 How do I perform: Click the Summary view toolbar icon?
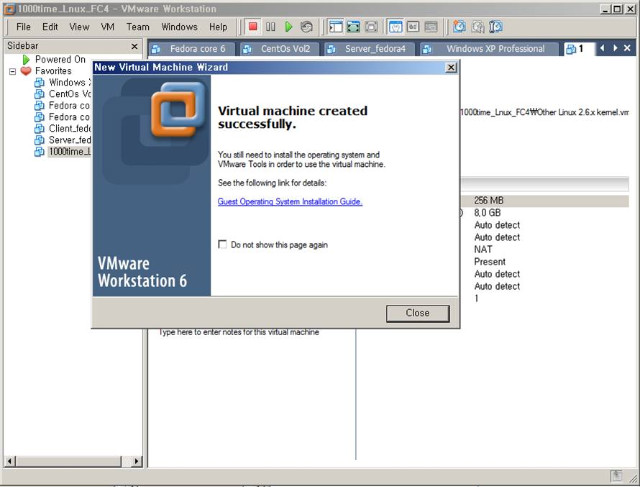395,27
